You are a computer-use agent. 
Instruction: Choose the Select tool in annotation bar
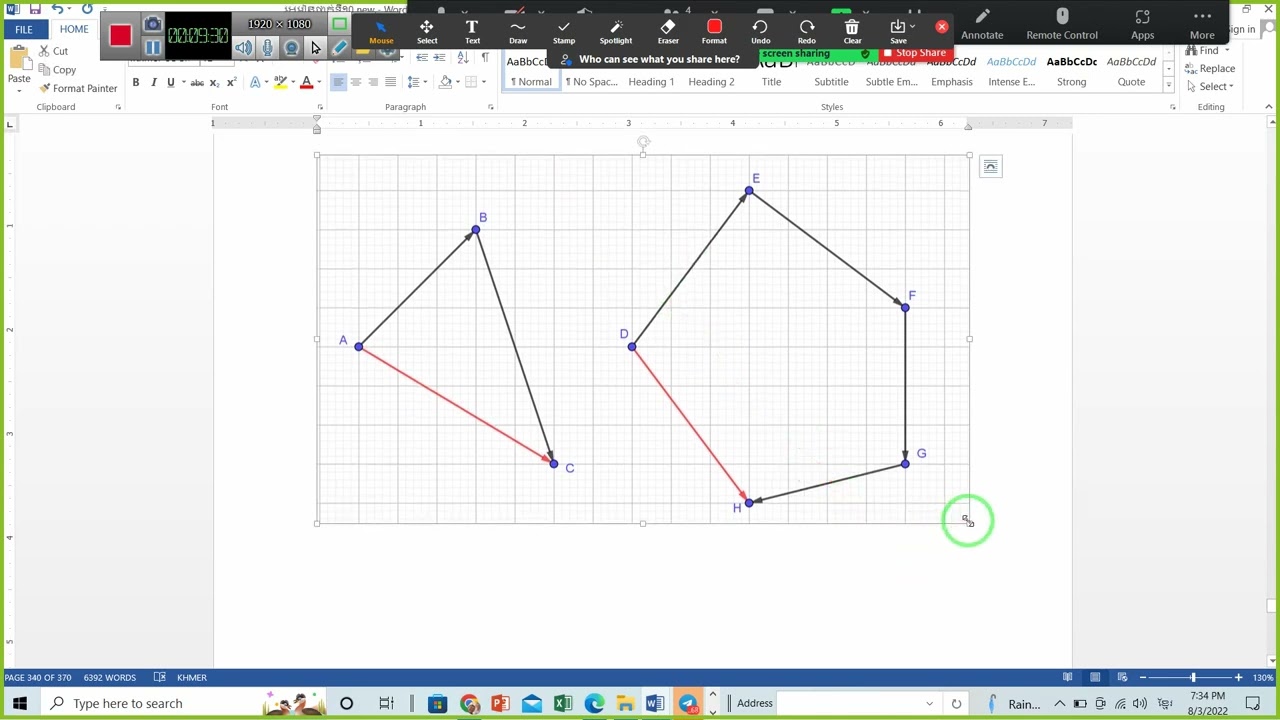click(x=427, y=32)
